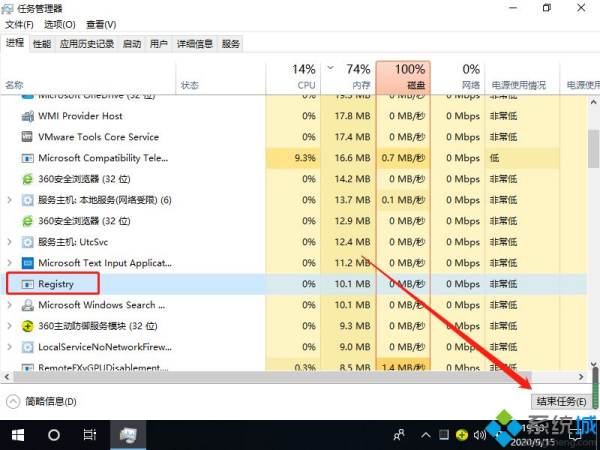Click the 0.7 MB/秒 disk value
Screen dimensions: 600x450
pos(403,158)
